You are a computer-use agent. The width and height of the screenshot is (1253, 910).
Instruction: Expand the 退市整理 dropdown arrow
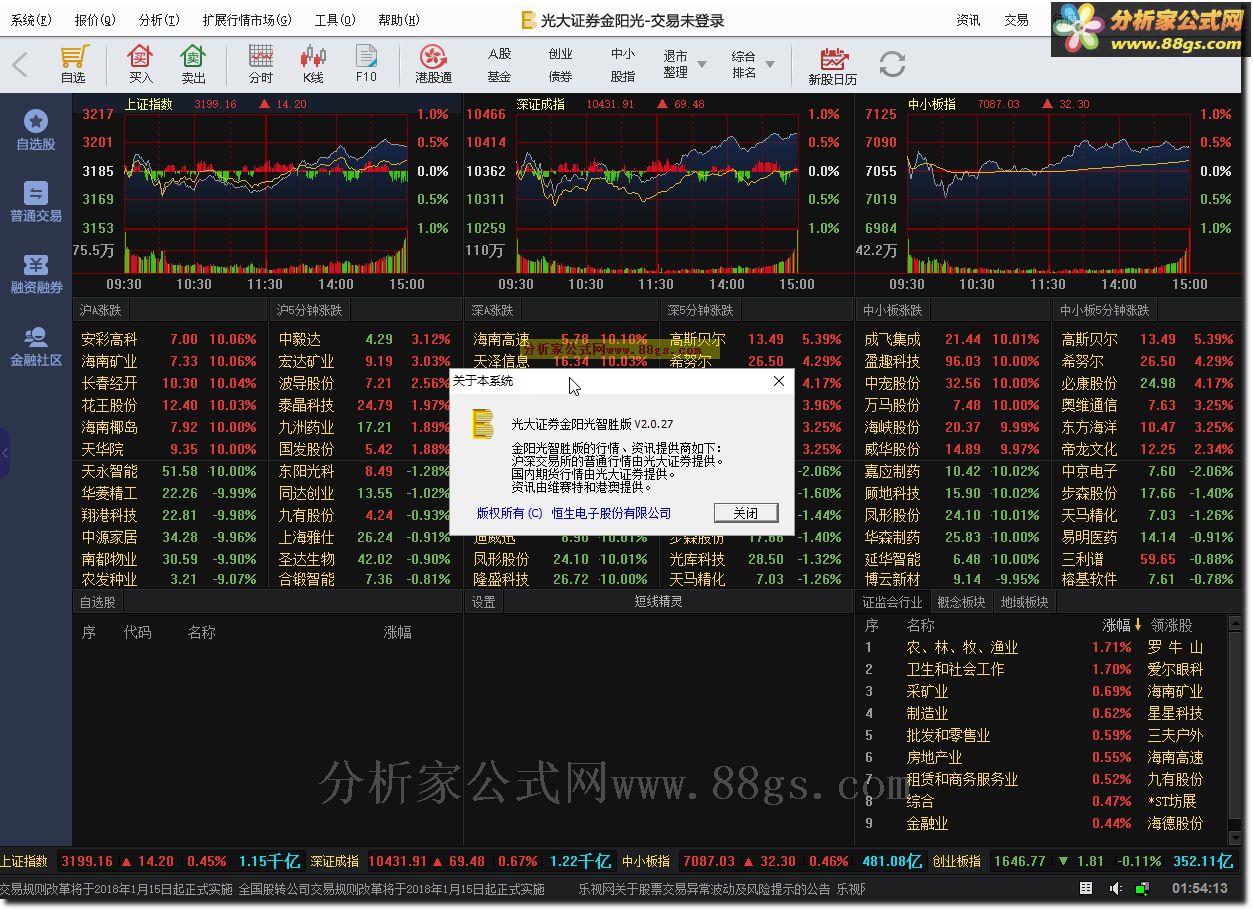tap(701, 65)
